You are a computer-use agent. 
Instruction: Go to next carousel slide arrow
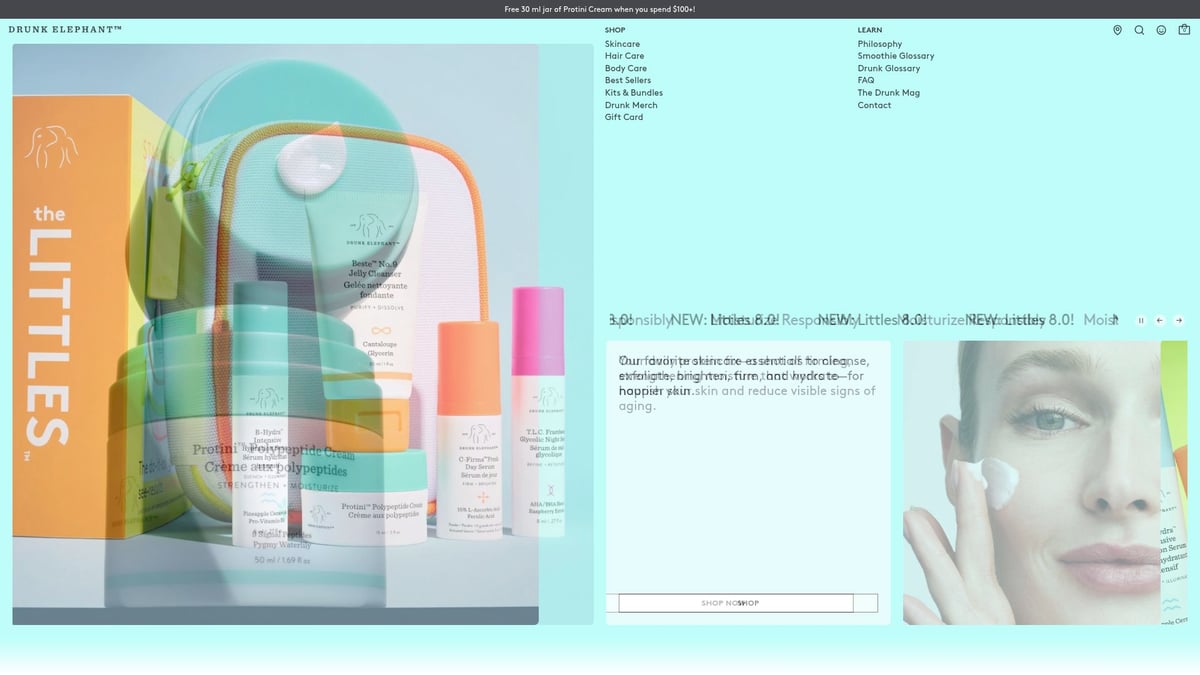tap(1179, 320)
